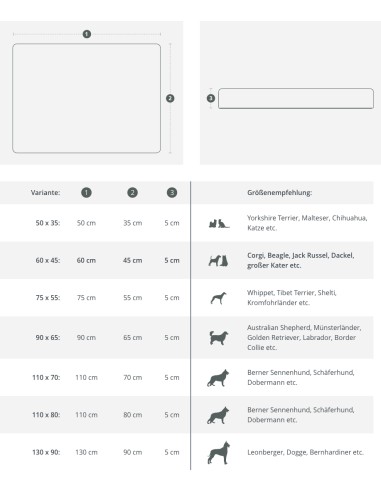The image size is (381, 492).
Task: Click the Größenempfehlung header text
Action: click(280, 193)
